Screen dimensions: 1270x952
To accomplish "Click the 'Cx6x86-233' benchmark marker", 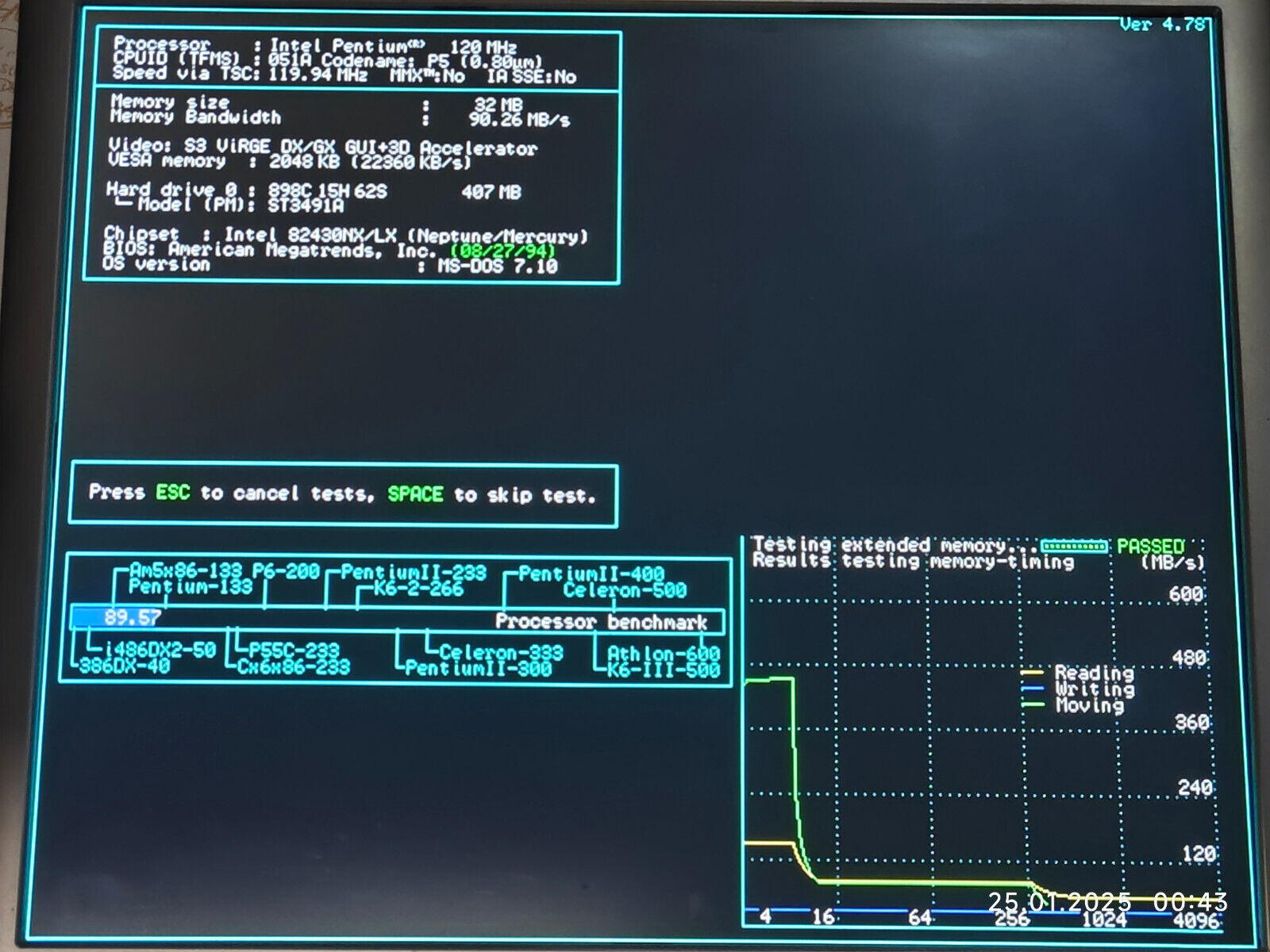I will point(294,667).
